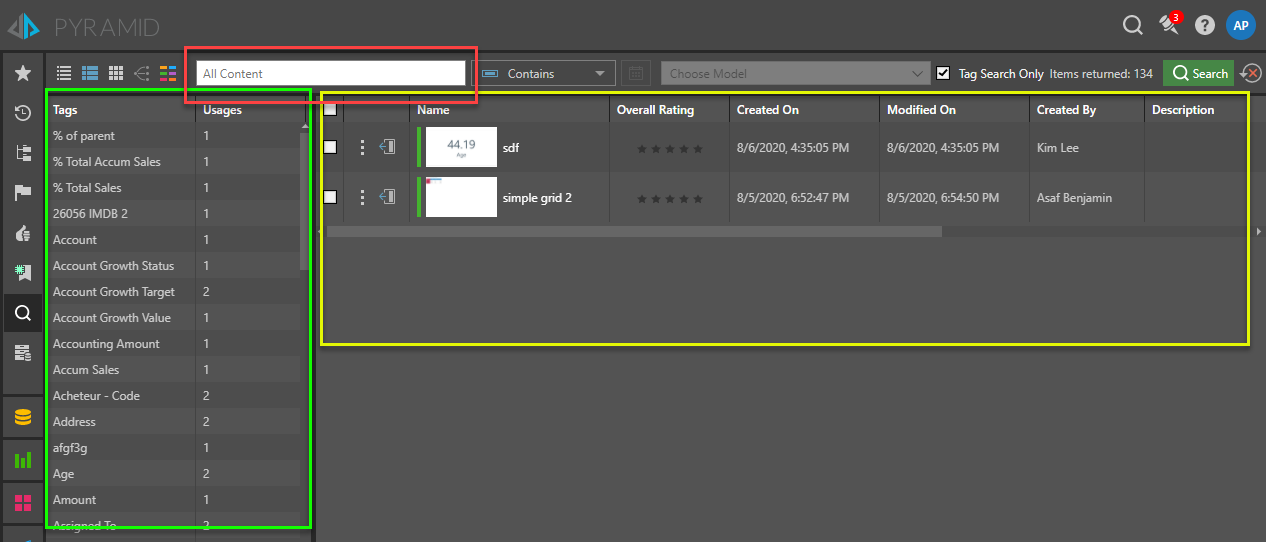Check the box for sdf row
1266x542 pixels.
tap(330, 147)
